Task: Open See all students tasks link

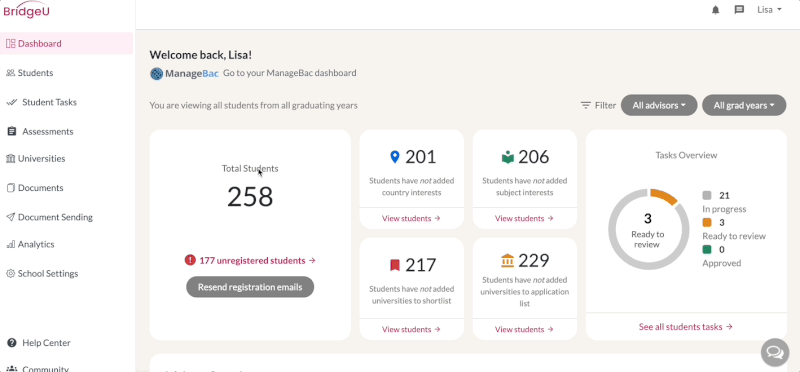Action: (686, 327)
